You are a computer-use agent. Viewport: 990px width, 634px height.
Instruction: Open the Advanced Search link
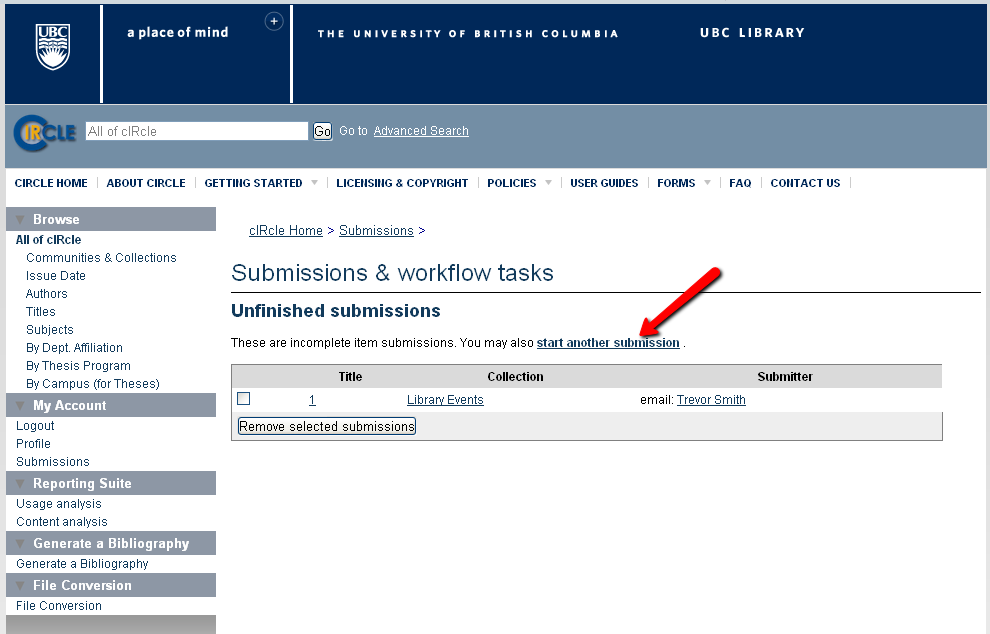tap(421, 131)
